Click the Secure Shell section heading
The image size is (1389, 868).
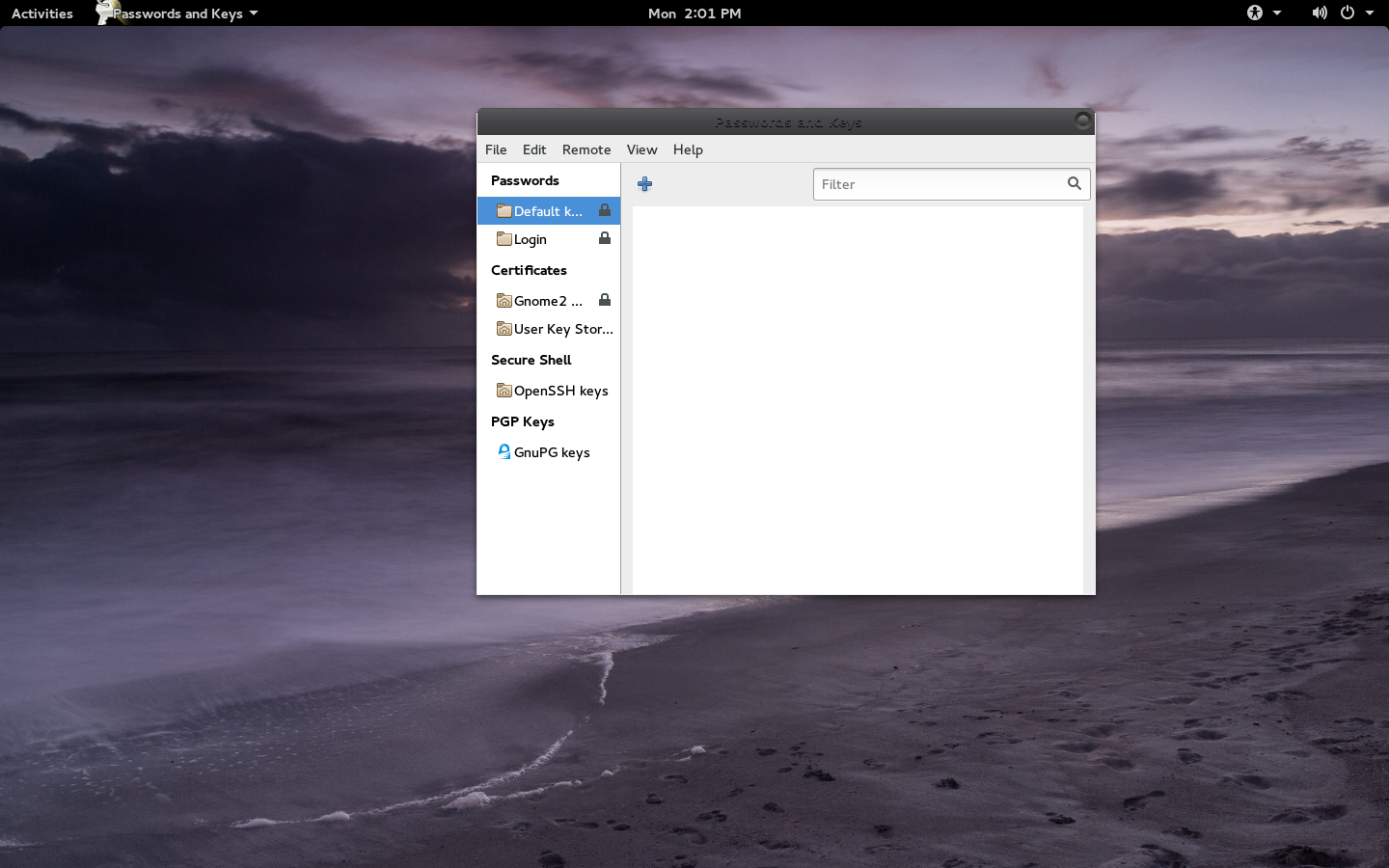pos(531,360)
